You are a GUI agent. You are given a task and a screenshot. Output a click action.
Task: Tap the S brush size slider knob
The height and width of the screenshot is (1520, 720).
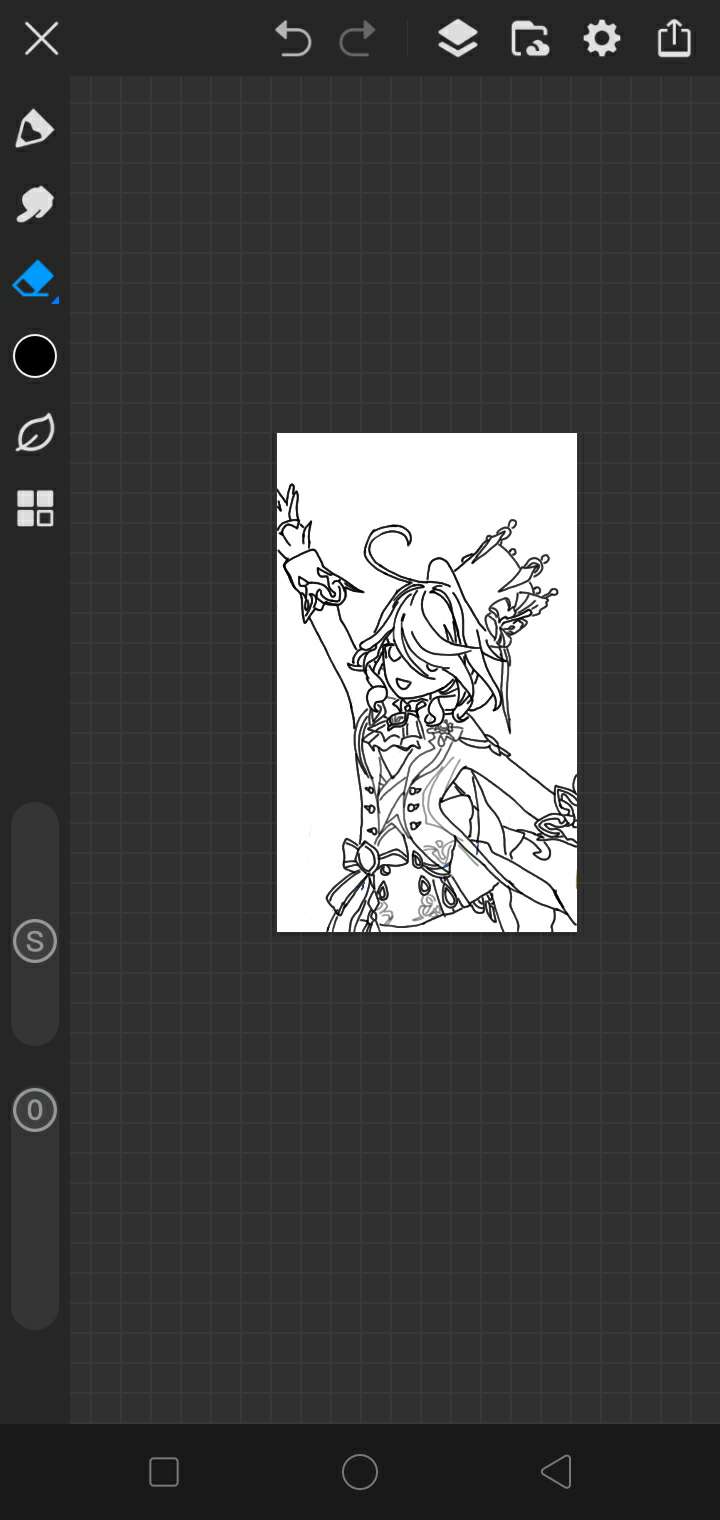[35, 941]
